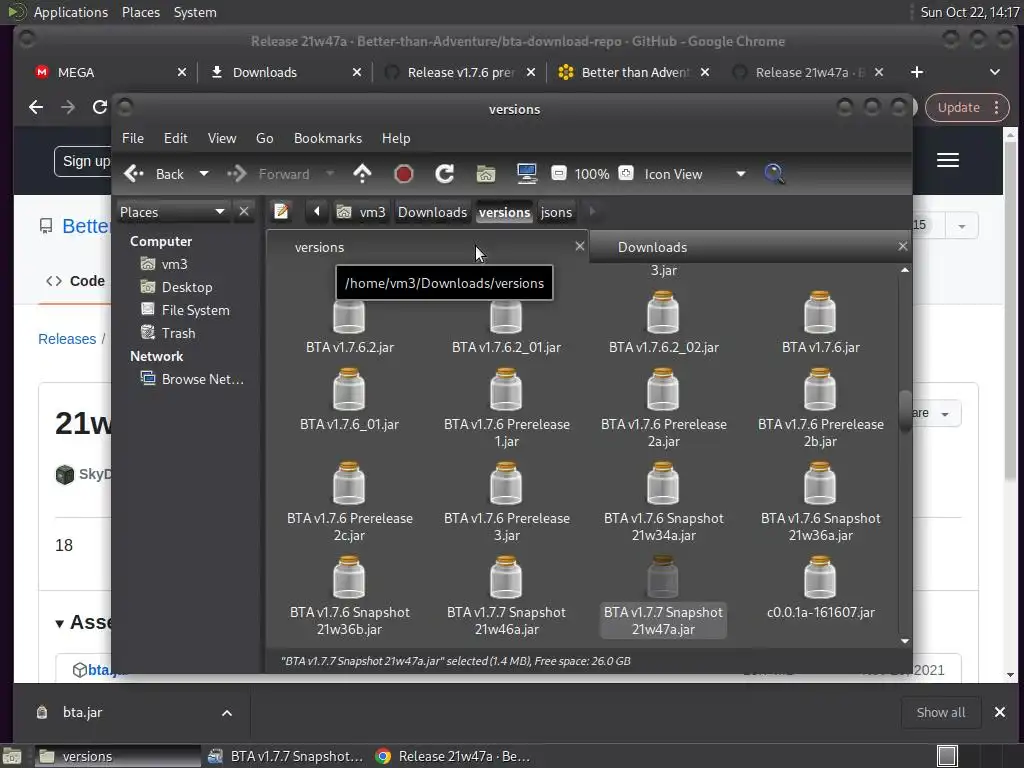Open the Go menu
The width and height of the screenshot is (1024, 768).
click(264, 138)
